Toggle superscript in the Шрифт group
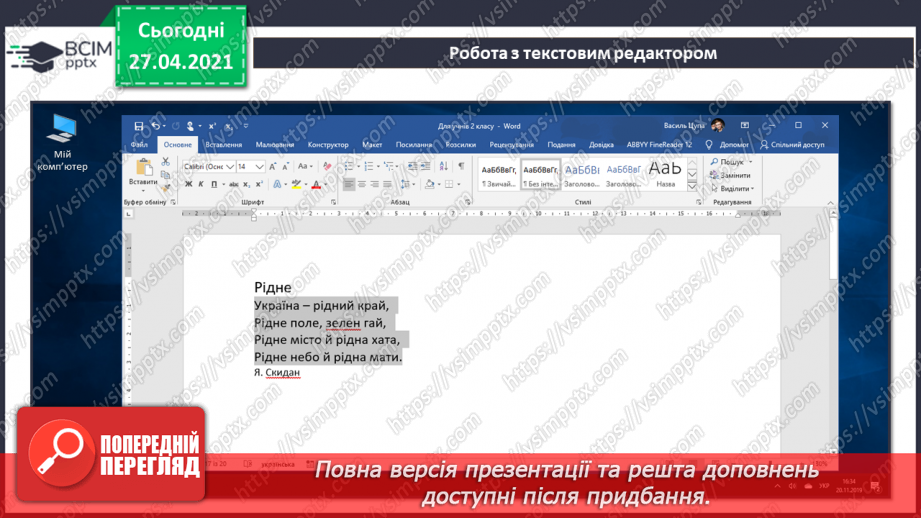The image size is (921, 518). [259, 184]
